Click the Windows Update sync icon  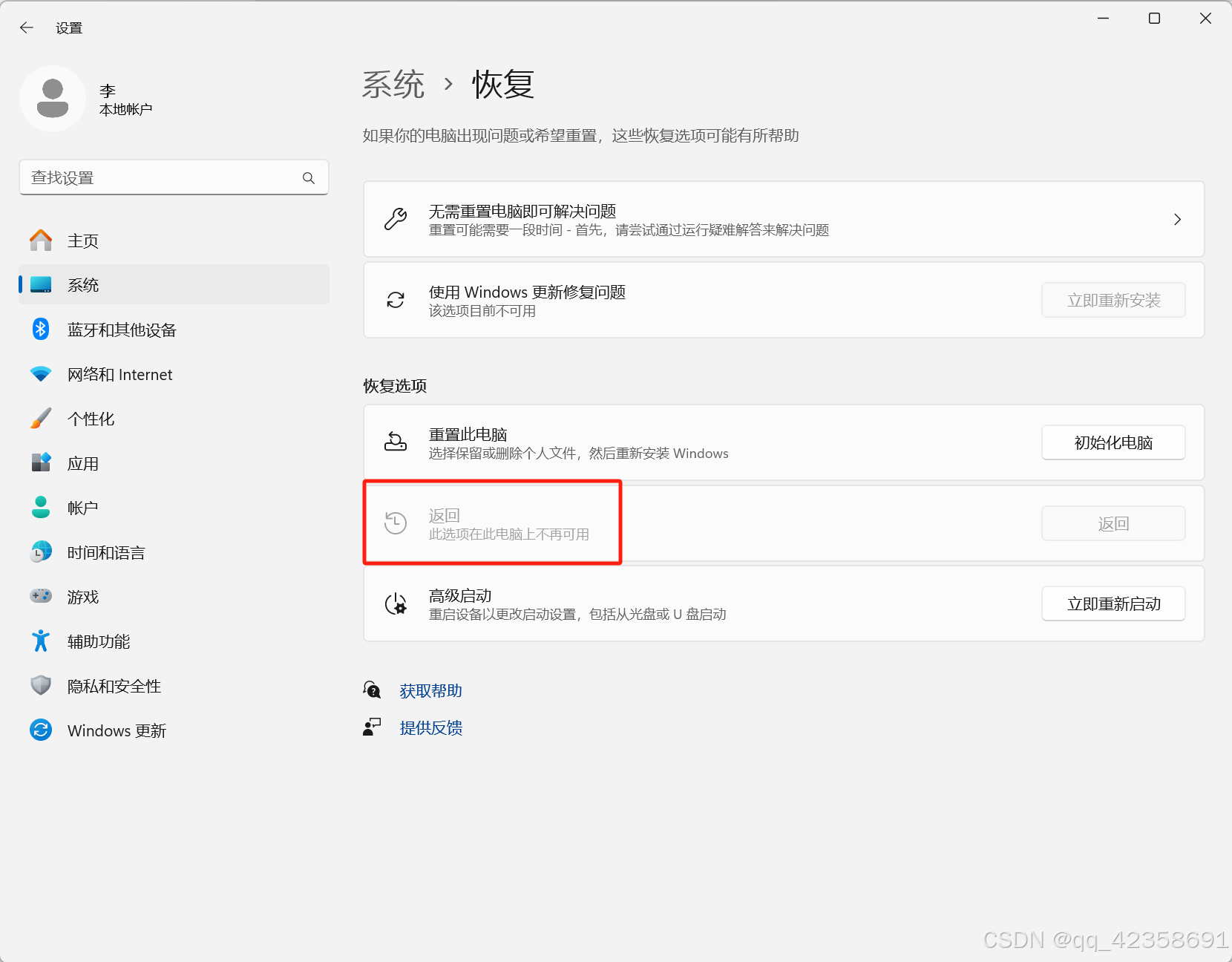(41, 730)
